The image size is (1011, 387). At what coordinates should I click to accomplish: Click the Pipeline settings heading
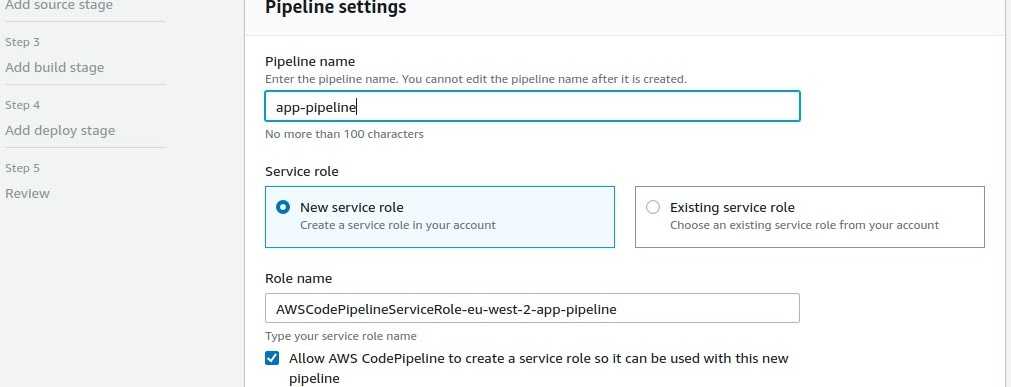[336, 8]
